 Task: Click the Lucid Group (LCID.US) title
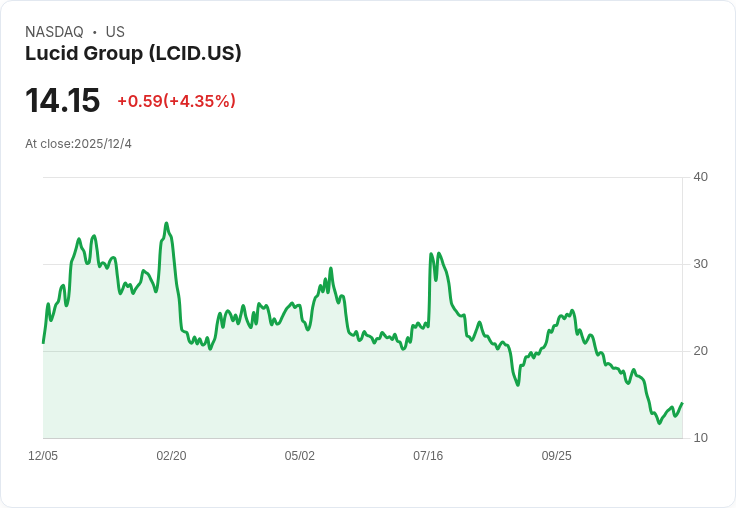click(x=133, y=54)
